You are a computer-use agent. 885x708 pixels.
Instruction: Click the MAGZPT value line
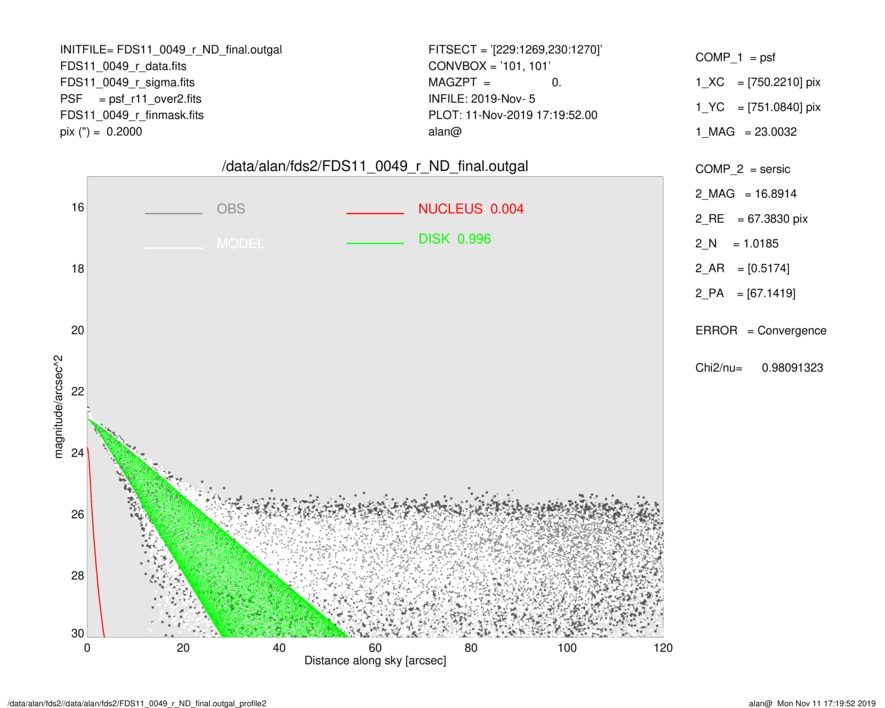click(494, 82)
